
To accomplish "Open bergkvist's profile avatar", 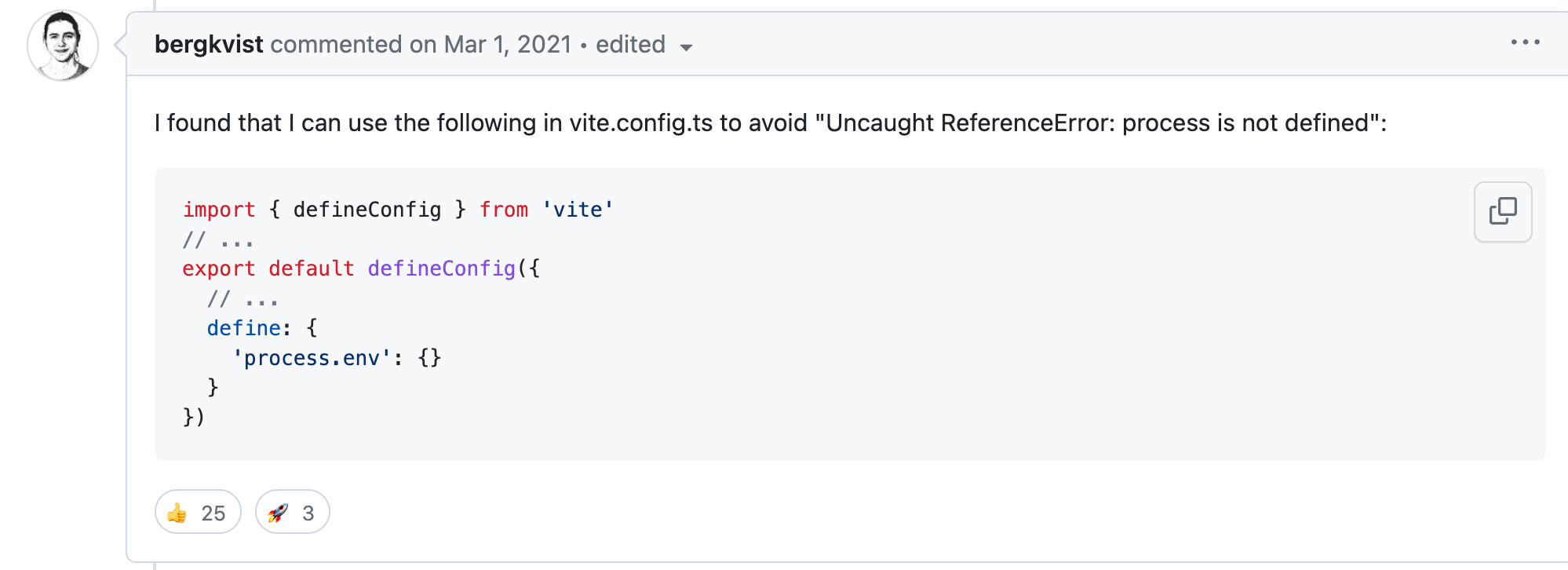I will 63,46.
